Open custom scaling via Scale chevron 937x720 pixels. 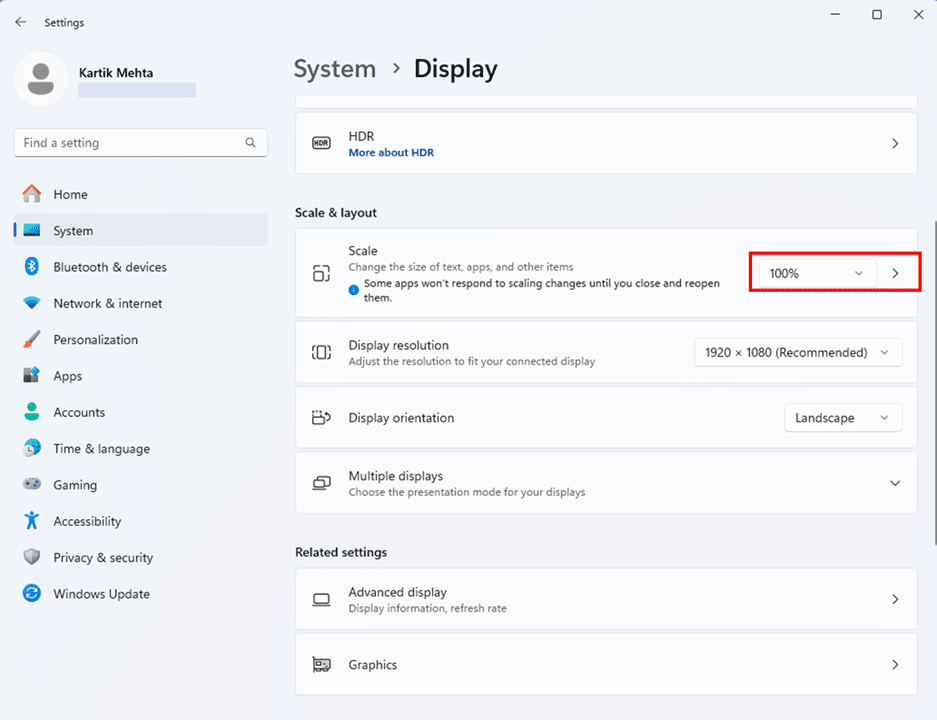[x=895, y=273]
